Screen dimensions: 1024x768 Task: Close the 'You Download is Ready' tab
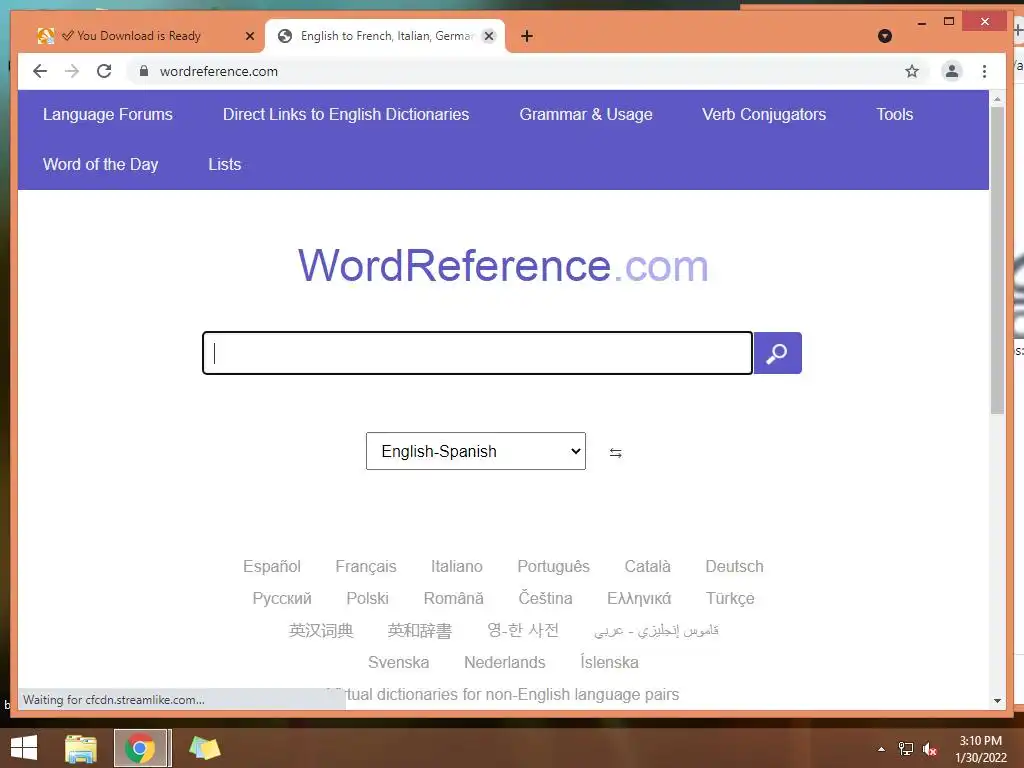click(x=249, y=36)
